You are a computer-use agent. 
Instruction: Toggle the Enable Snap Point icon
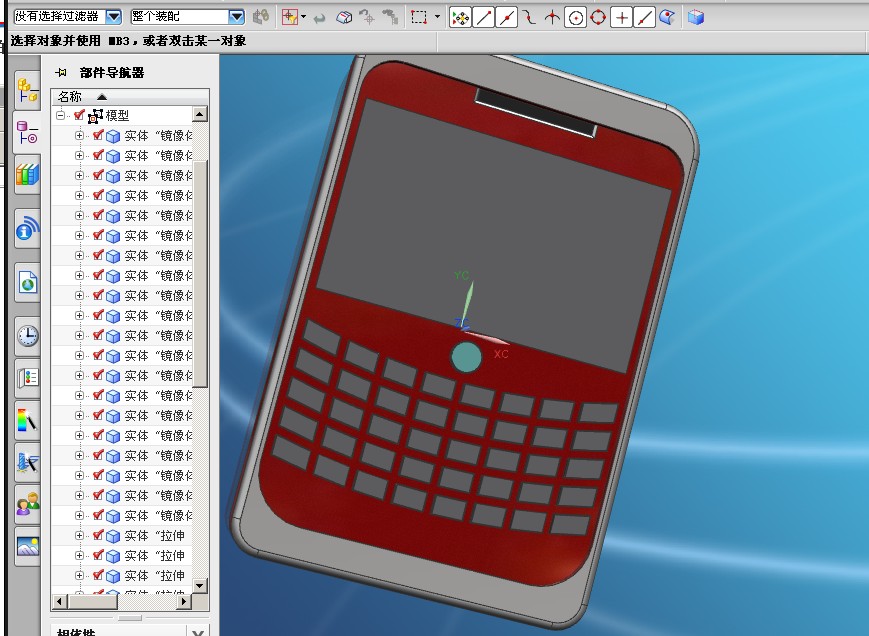(460, 18)
